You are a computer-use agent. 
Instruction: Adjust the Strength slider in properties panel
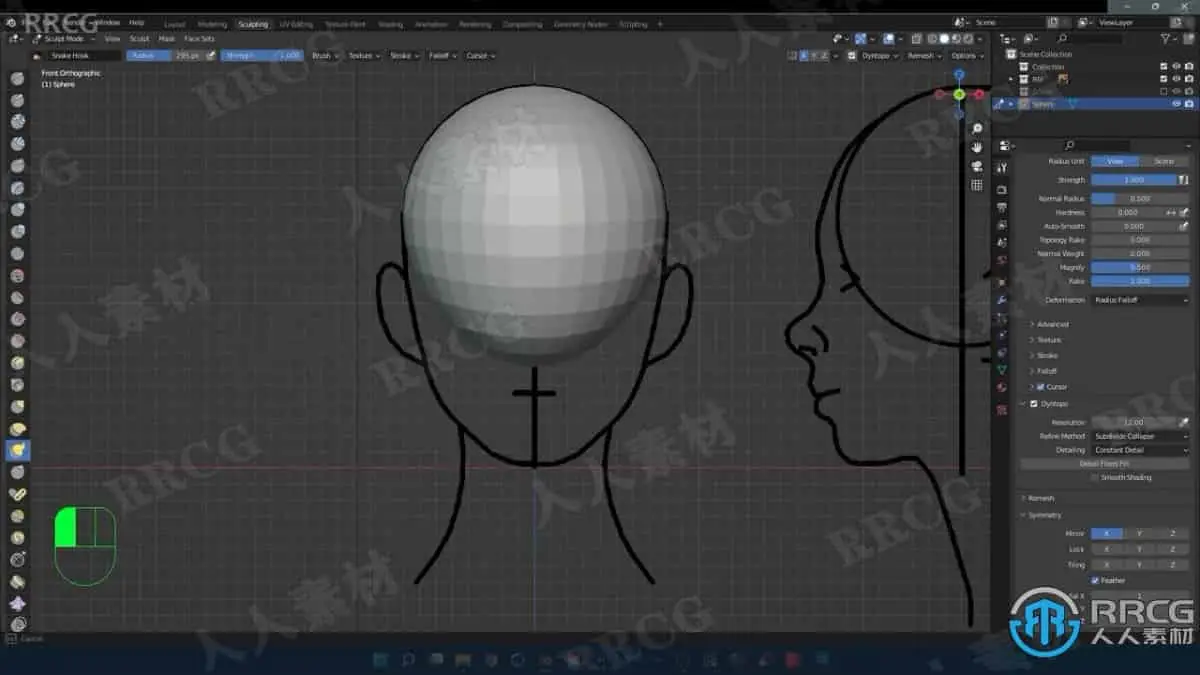[x=1134, y=180]
